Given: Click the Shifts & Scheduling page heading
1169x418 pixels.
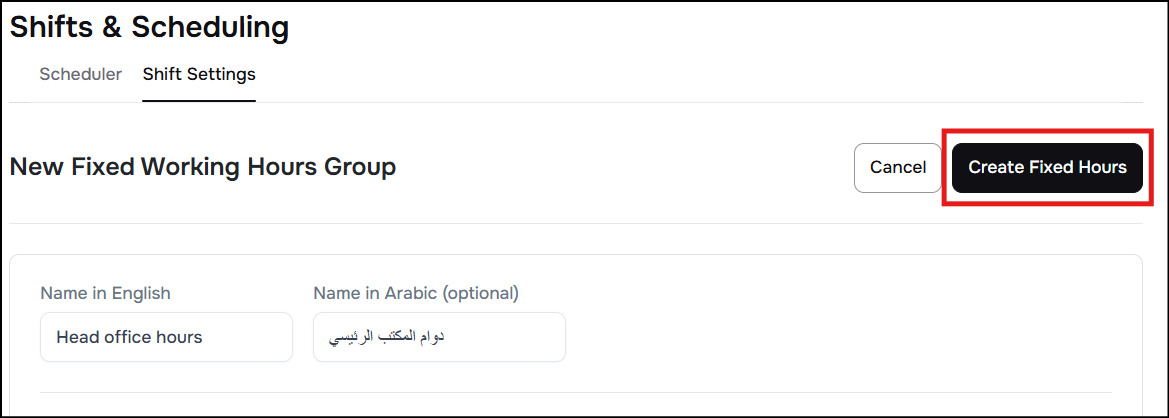Looking at the screenshot, I should 150,27.
